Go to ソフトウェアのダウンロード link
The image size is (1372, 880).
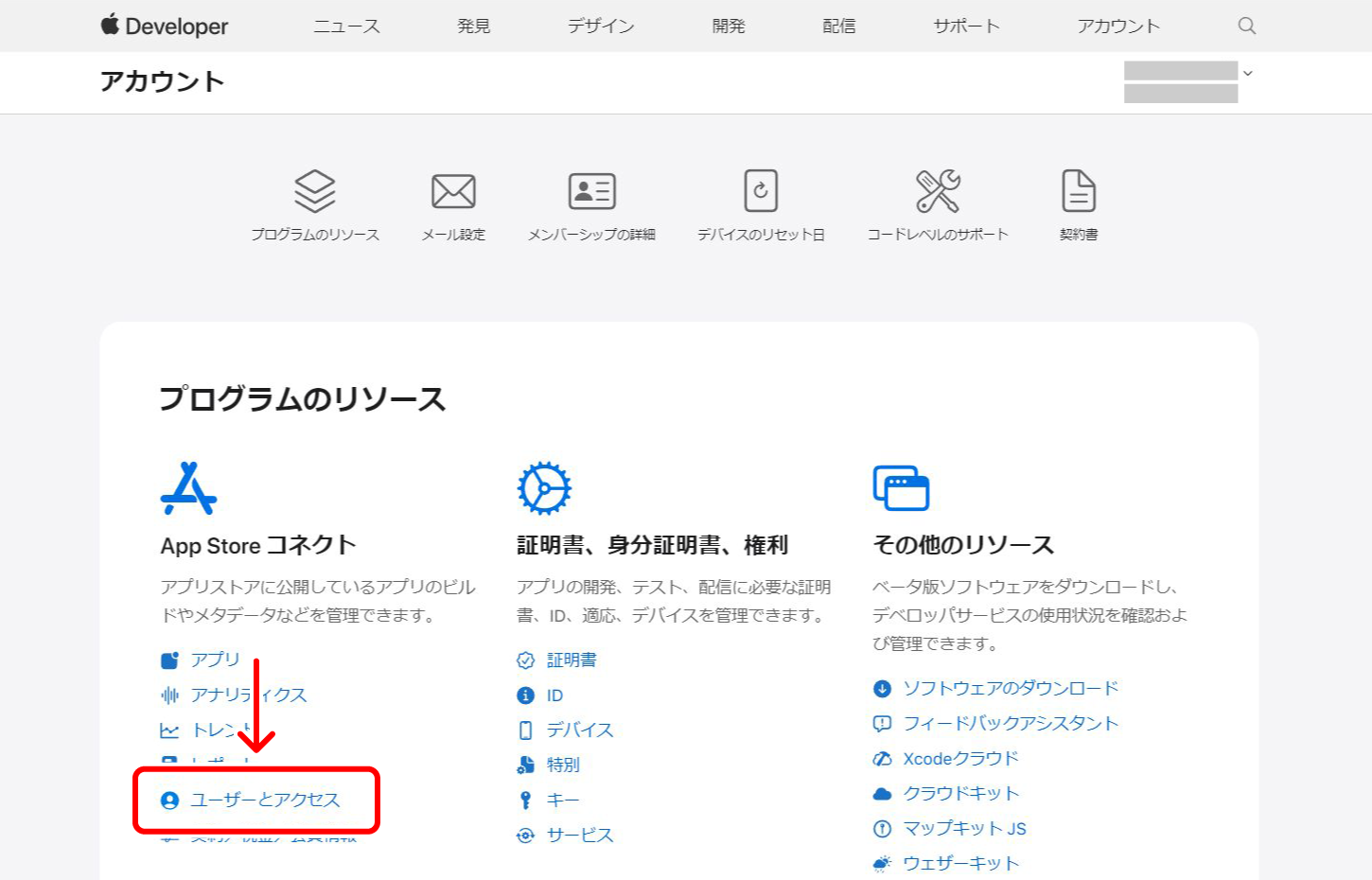[x=1010, y=688]
